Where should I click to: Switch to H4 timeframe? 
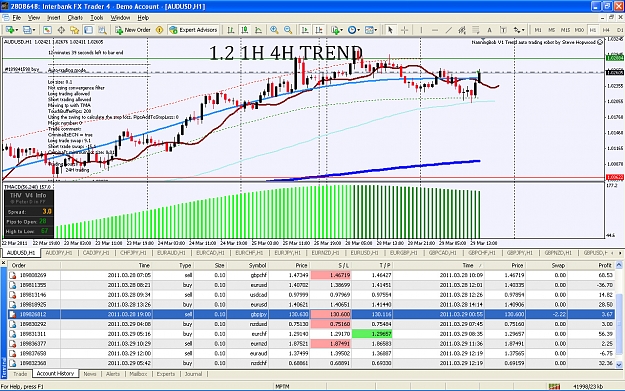[x=606, y=30]
